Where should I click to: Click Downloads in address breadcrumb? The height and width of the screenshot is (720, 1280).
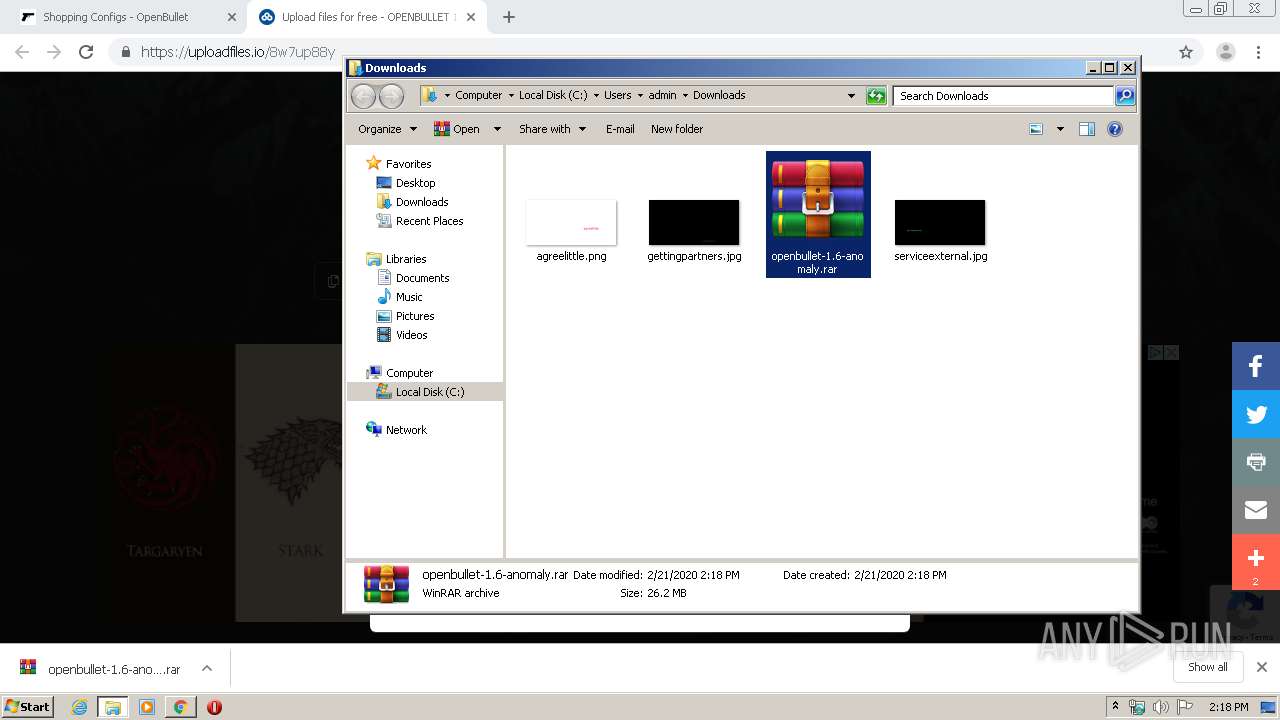point(719,95)
